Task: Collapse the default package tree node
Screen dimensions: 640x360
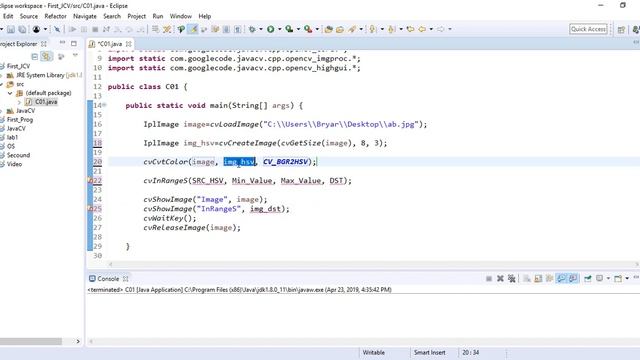Action: (x=10, y=93)
